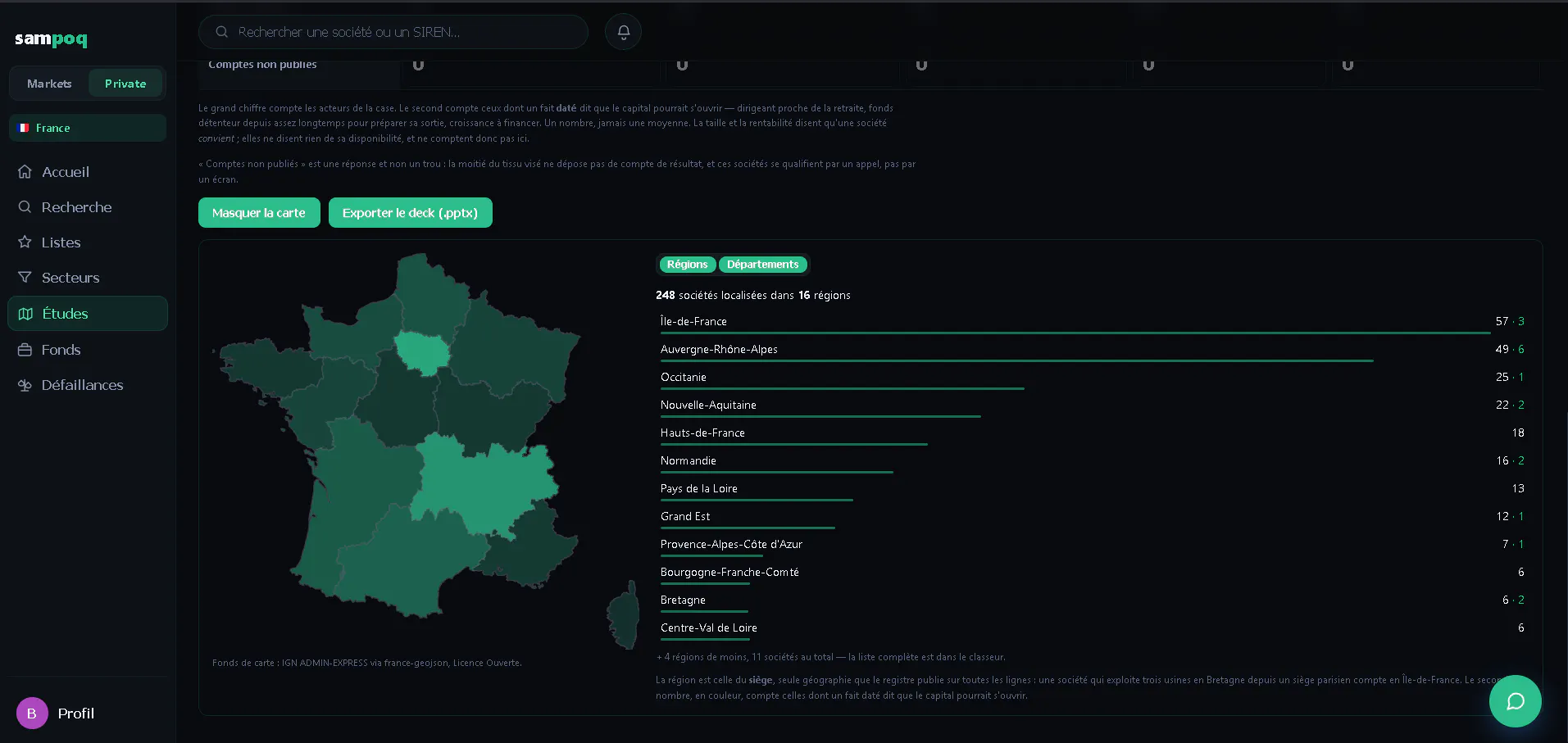
Task: Click the Auvergne-Rhône-Alpes count 49
Action: pyautogui.click(x=1502, y=349)
